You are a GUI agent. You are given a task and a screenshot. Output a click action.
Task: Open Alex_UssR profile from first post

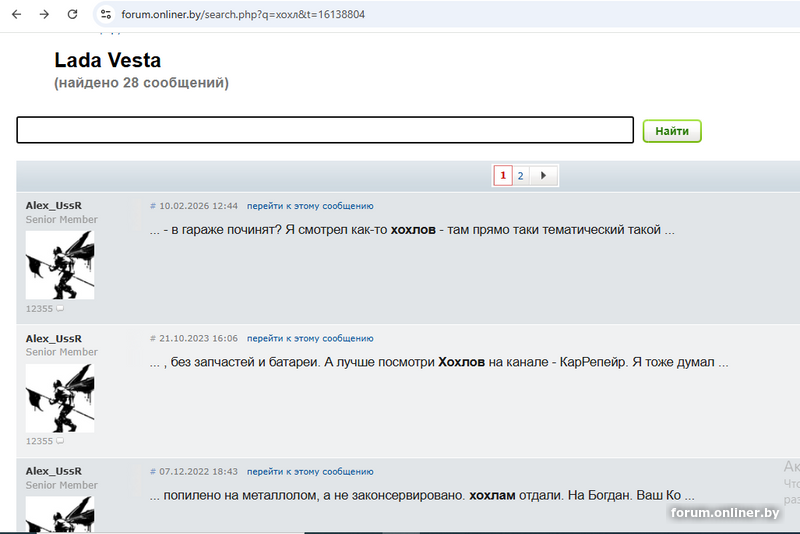(54, 205)
